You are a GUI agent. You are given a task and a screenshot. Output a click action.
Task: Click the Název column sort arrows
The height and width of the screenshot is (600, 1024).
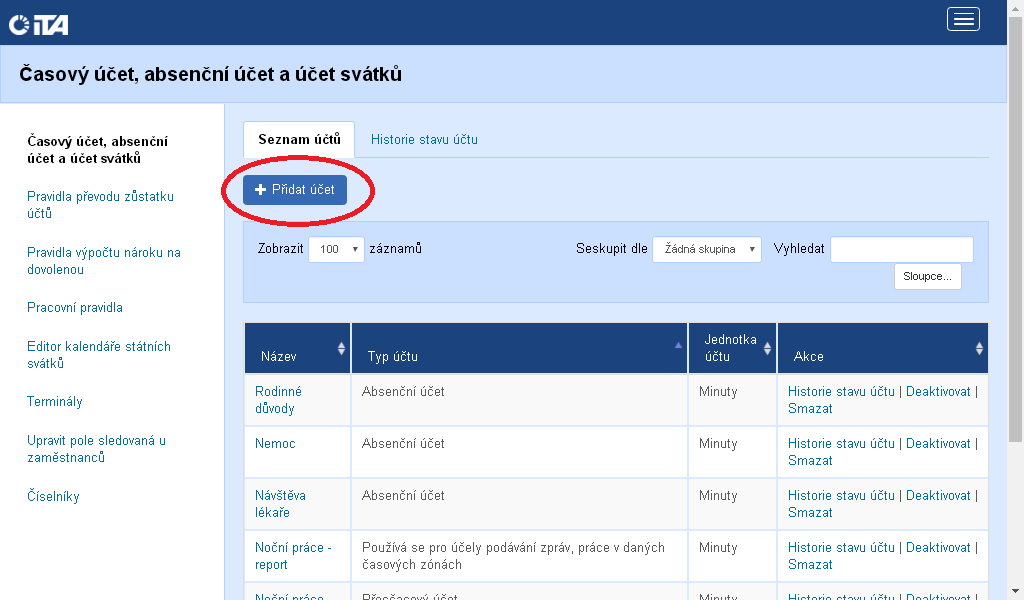[x=342, y=348]
